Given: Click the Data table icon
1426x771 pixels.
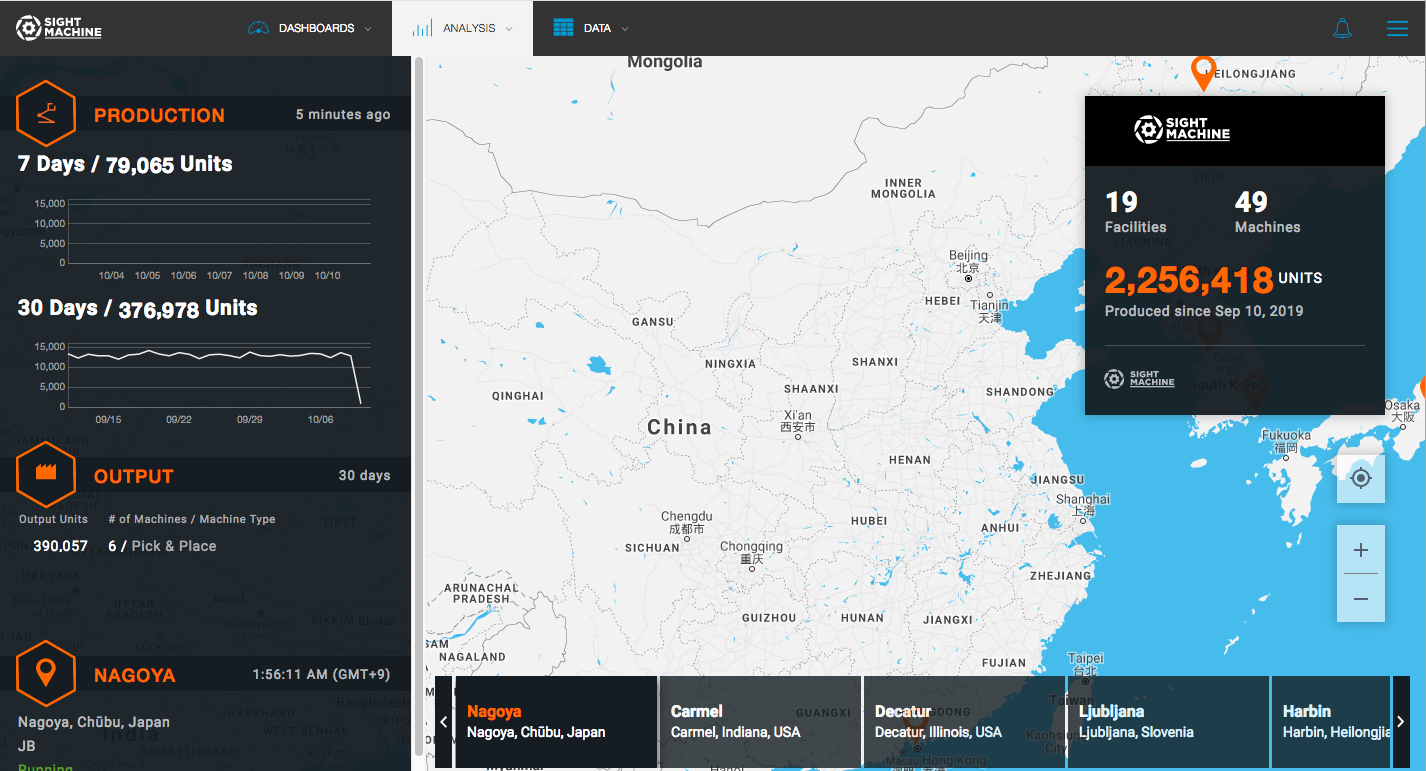Looking at the screenshot, I should point(563,28).
